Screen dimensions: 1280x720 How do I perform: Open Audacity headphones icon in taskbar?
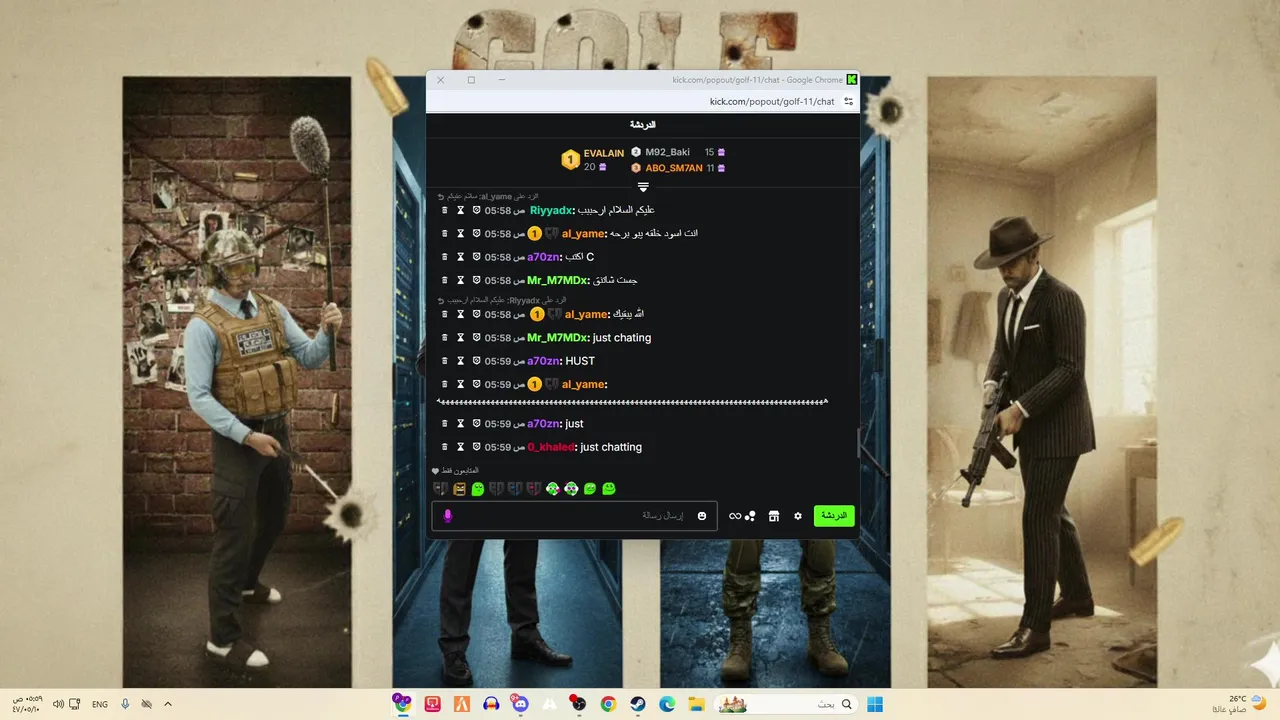coord(490,704)
